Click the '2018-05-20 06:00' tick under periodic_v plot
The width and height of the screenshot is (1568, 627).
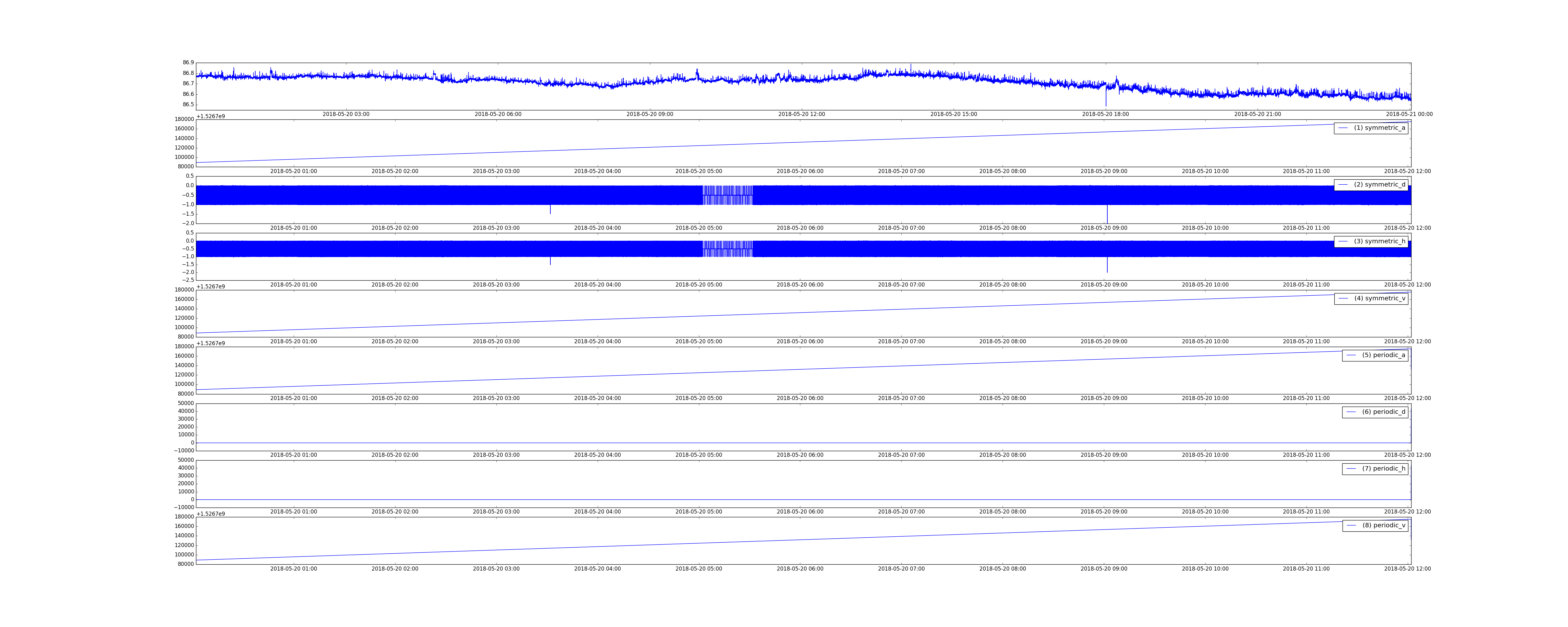click(x=800, y=569)
